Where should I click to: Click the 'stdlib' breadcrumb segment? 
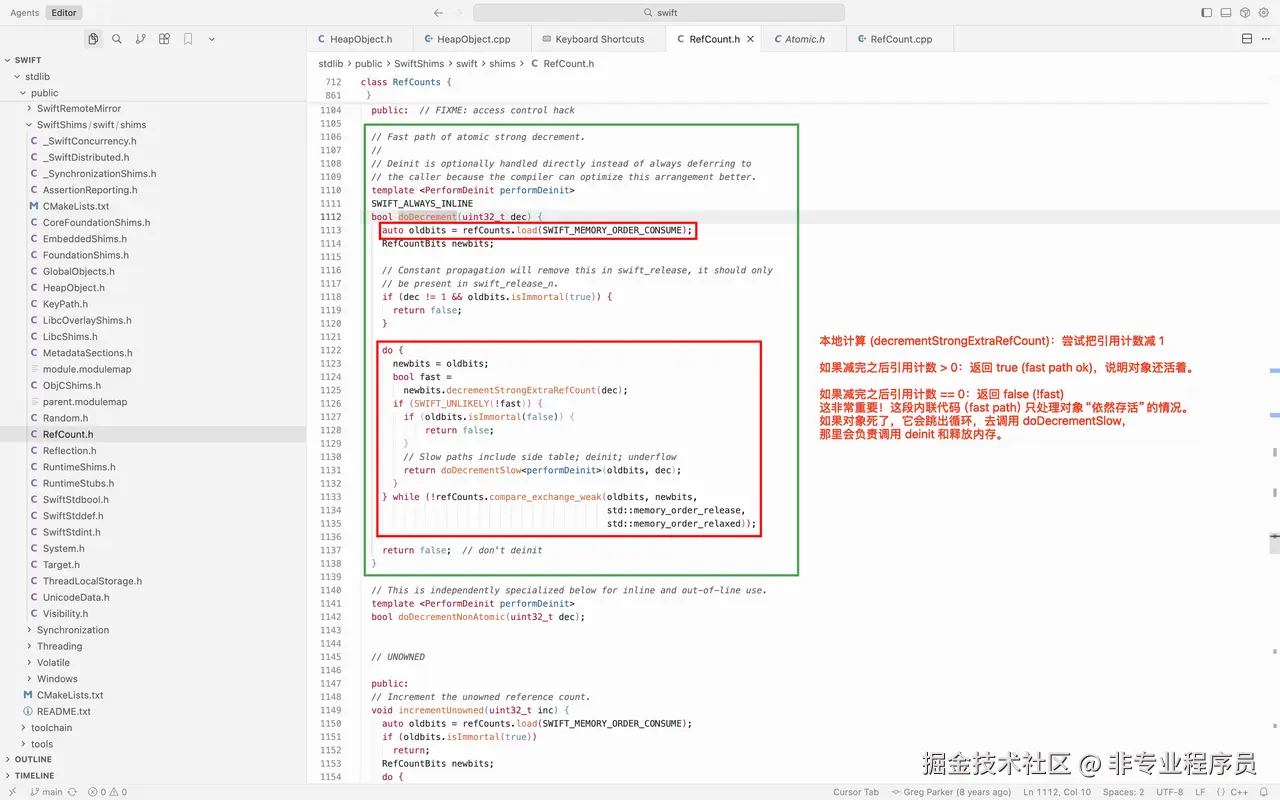point(331,64)
